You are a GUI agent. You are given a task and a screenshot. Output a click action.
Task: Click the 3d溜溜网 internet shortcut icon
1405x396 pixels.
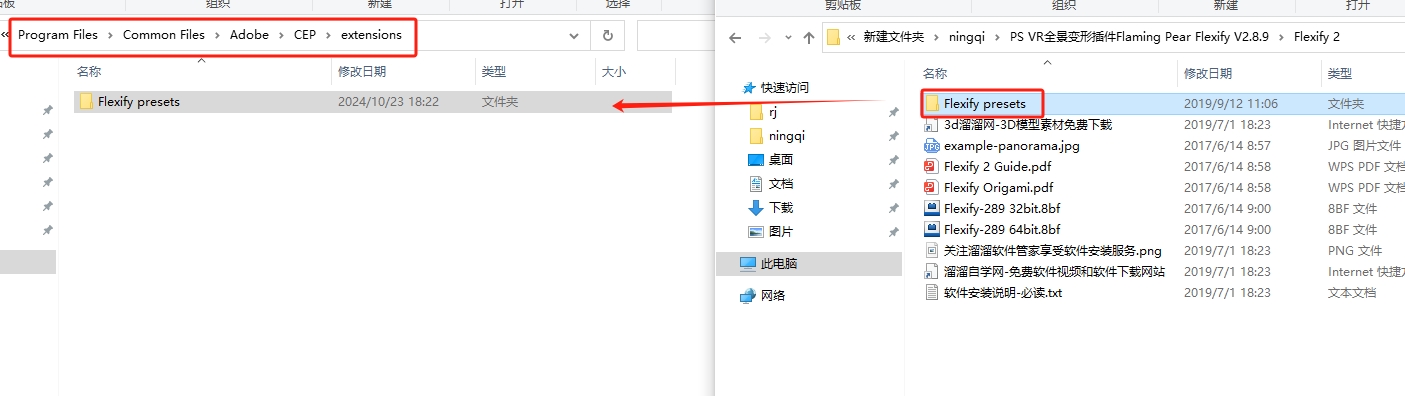tap(932, 125)
